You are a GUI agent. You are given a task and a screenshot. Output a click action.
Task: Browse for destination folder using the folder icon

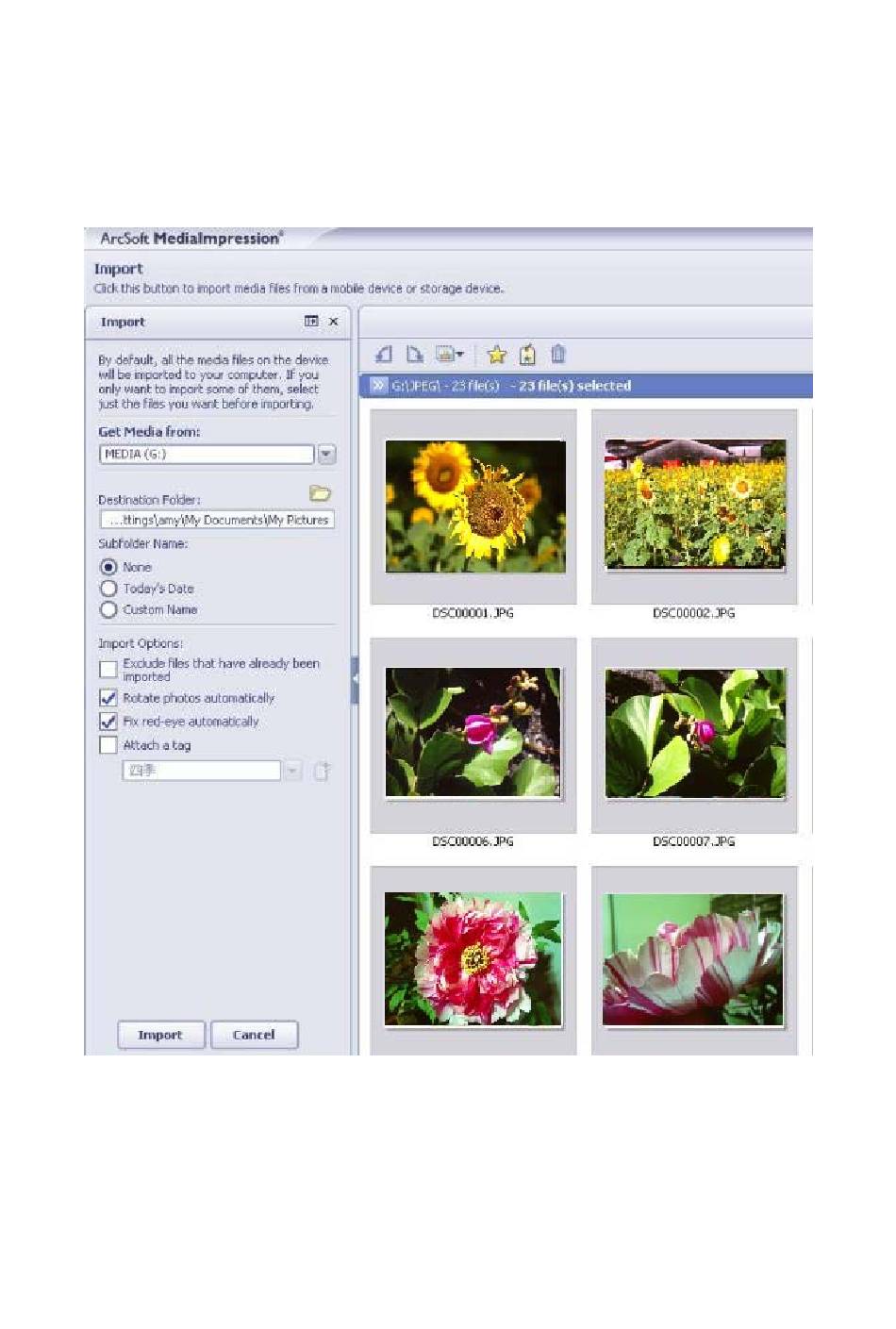320,493
